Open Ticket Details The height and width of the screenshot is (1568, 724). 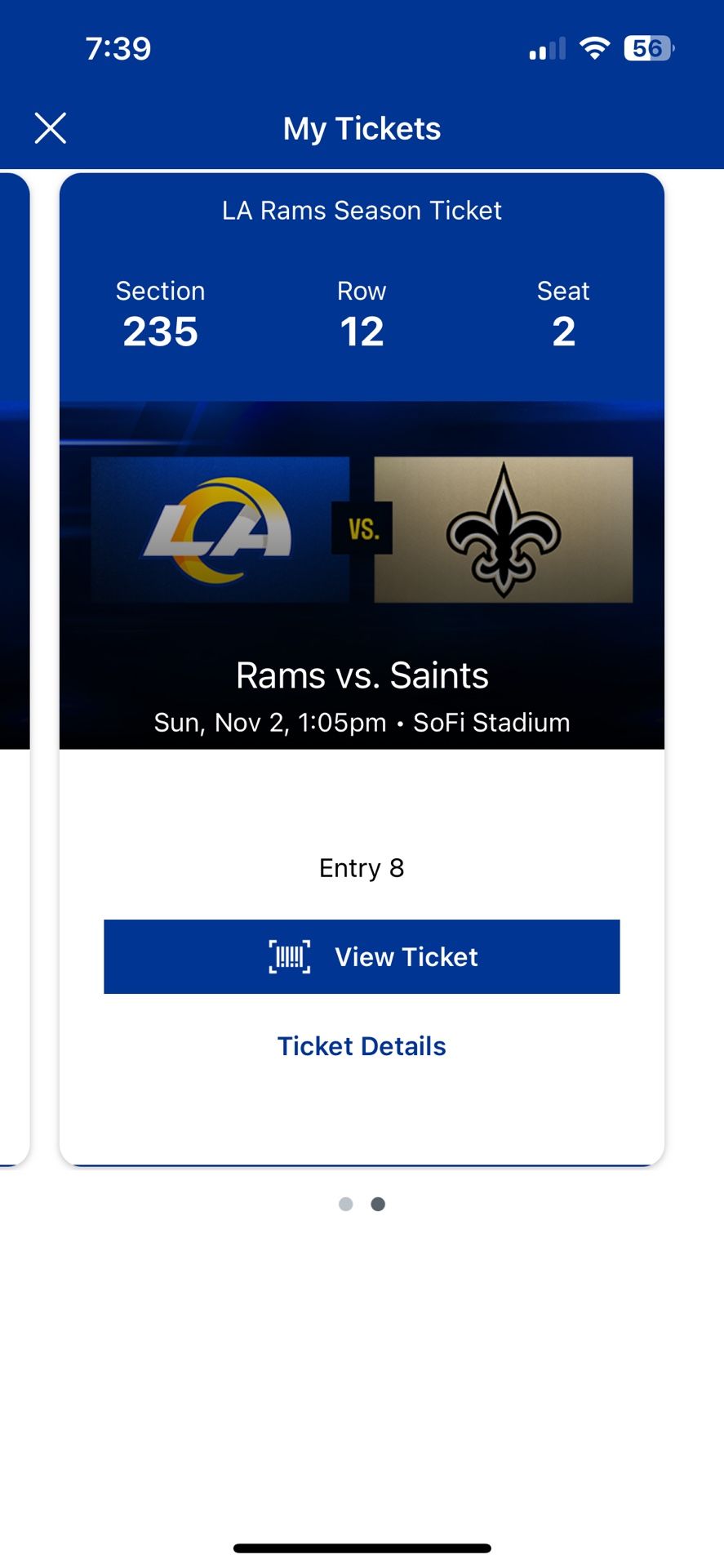tap(362, 1046)
